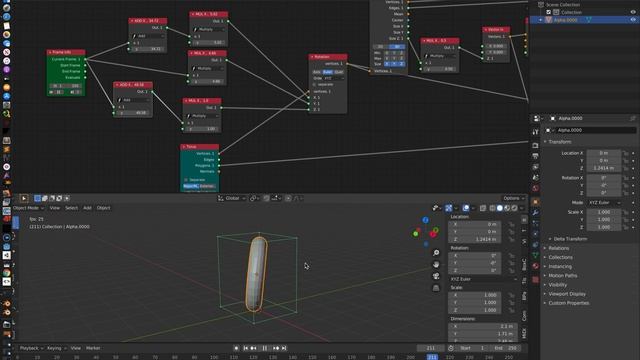Click the Location Z field in Properties

tap(604, 168)
